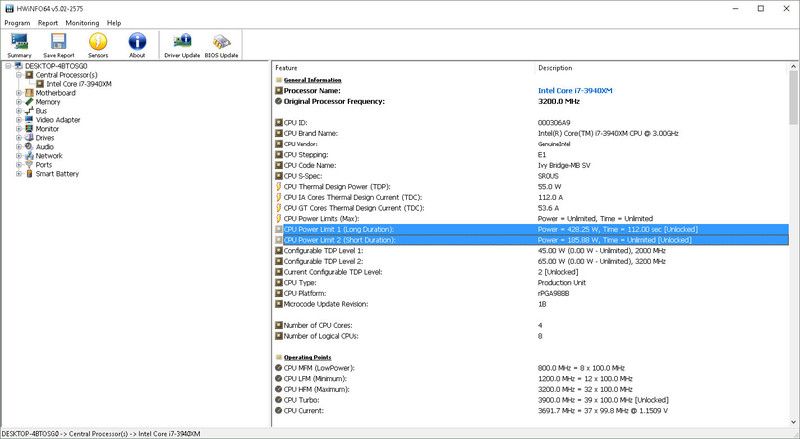Click the Operating Points section heading
The height and width of the screenshot is (439, 800).
(308, 357)
